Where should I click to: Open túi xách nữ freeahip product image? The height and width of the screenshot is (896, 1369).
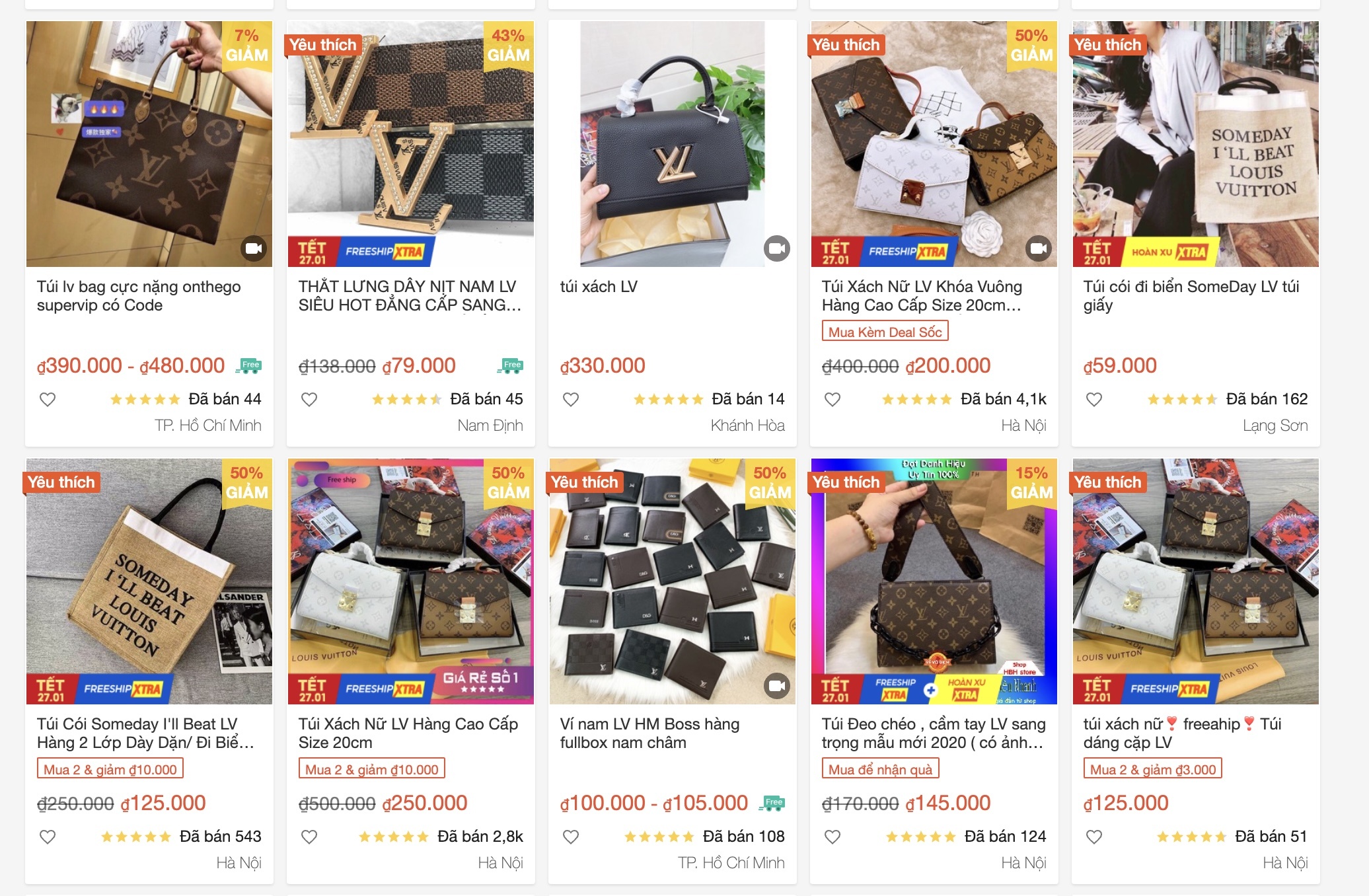1196,581
